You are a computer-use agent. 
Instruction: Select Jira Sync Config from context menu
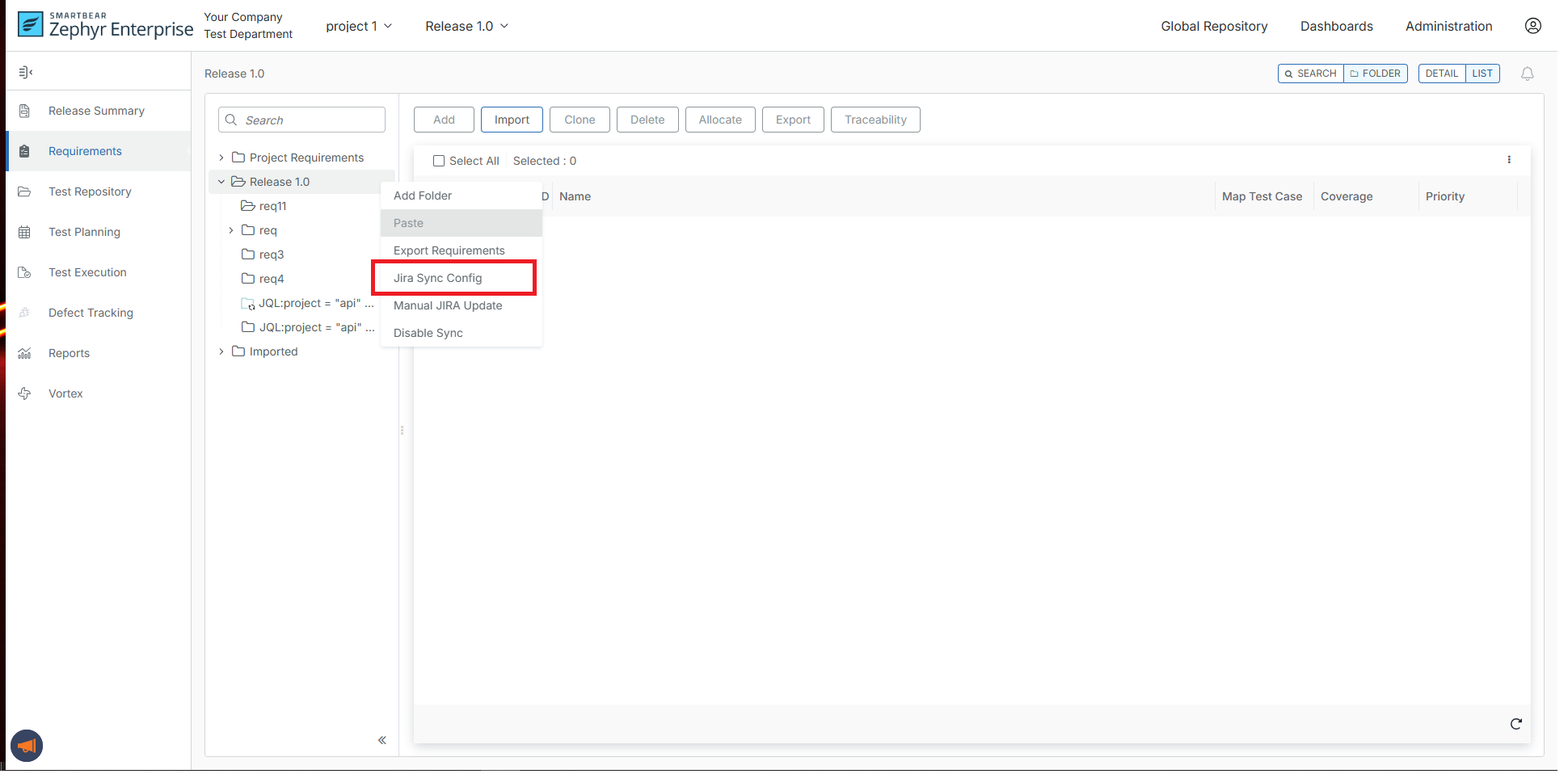tap(438, 278)
